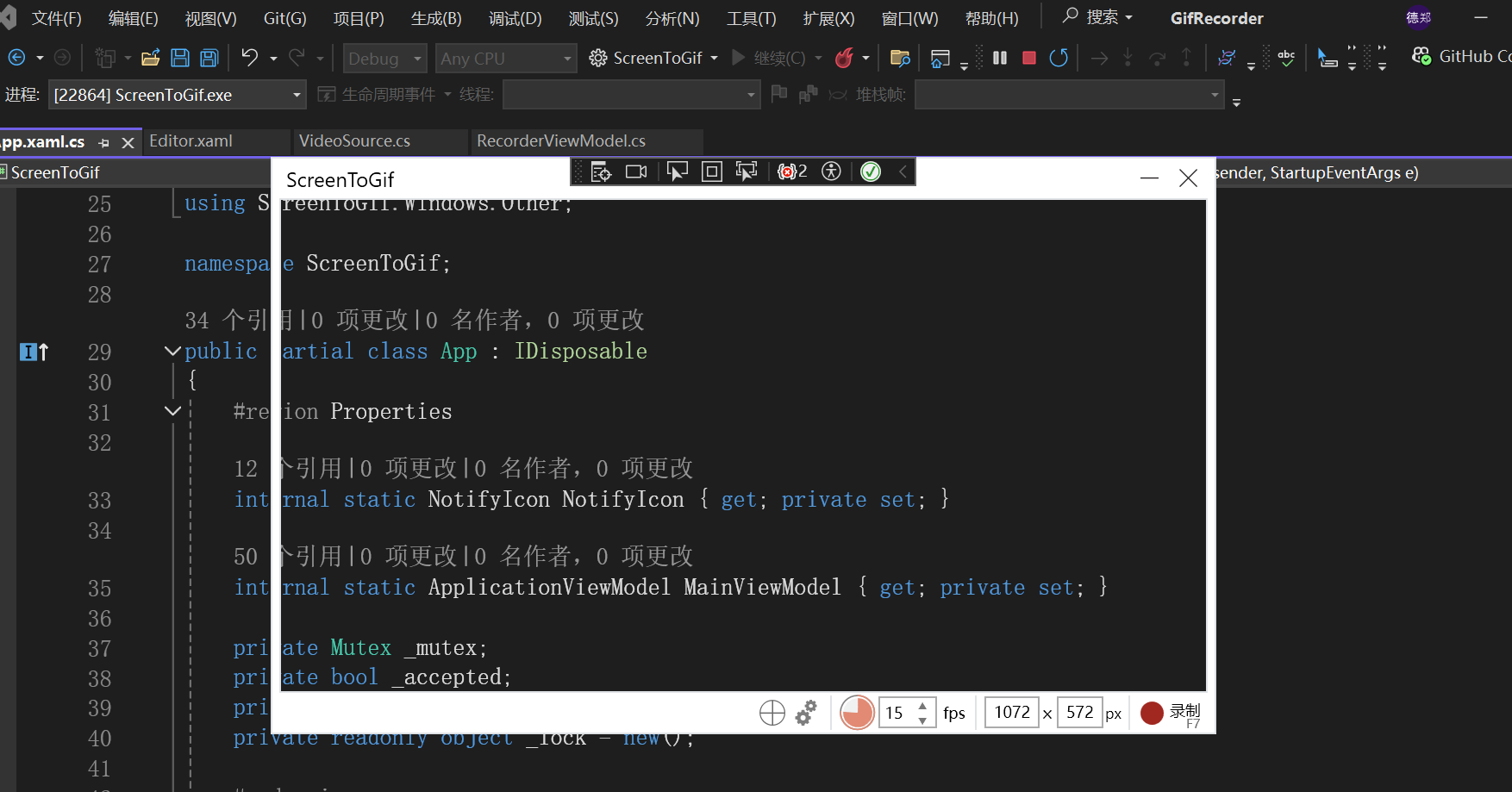Open the 线程 thread dropdown
Screen dimensions: 1512x792
(631, 95)
